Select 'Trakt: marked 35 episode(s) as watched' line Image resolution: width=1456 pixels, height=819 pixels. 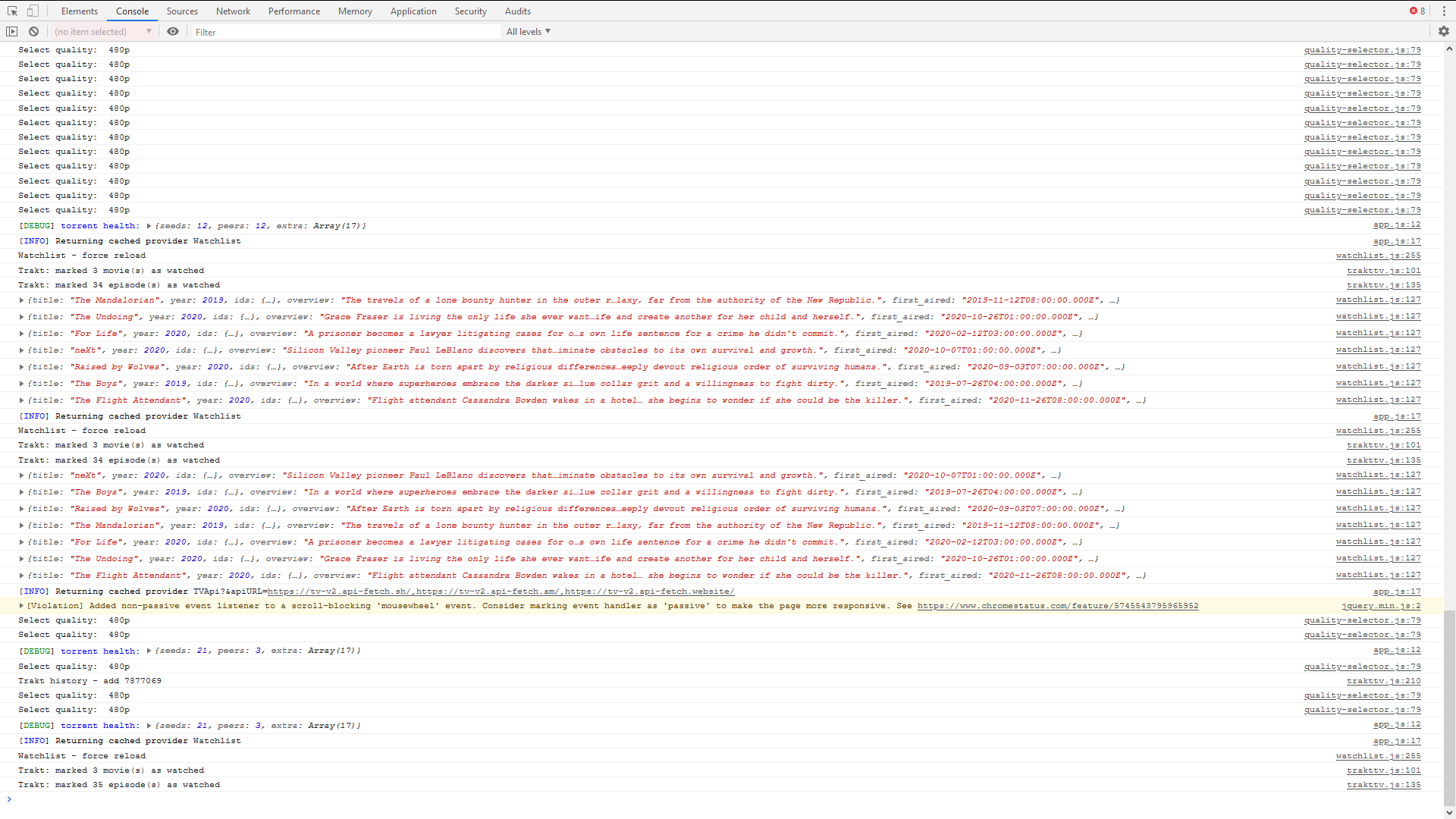pyautogui.click(x=119, y=785)
